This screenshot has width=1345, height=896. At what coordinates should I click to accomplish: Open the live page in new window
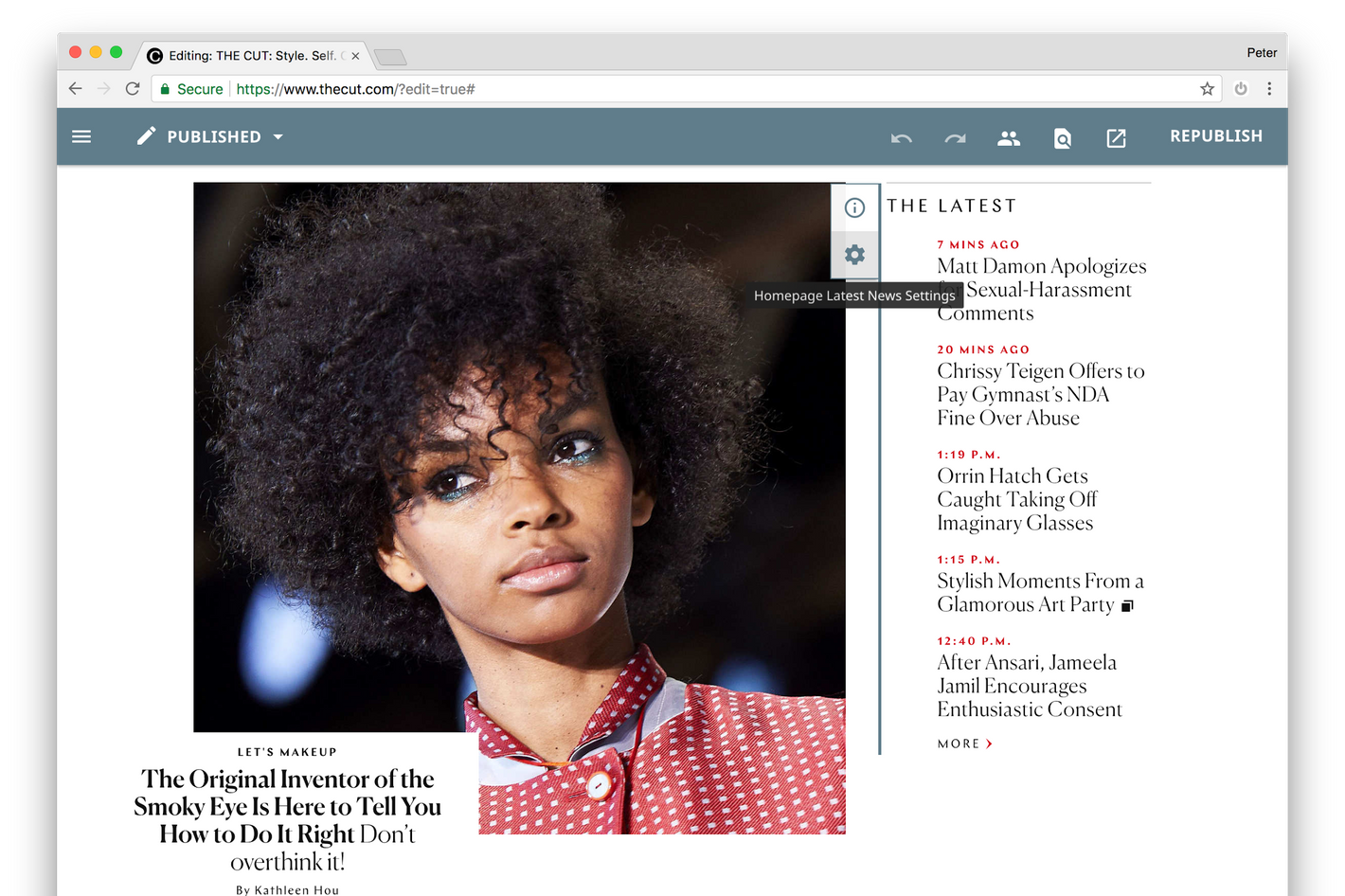pos(1116,138)
